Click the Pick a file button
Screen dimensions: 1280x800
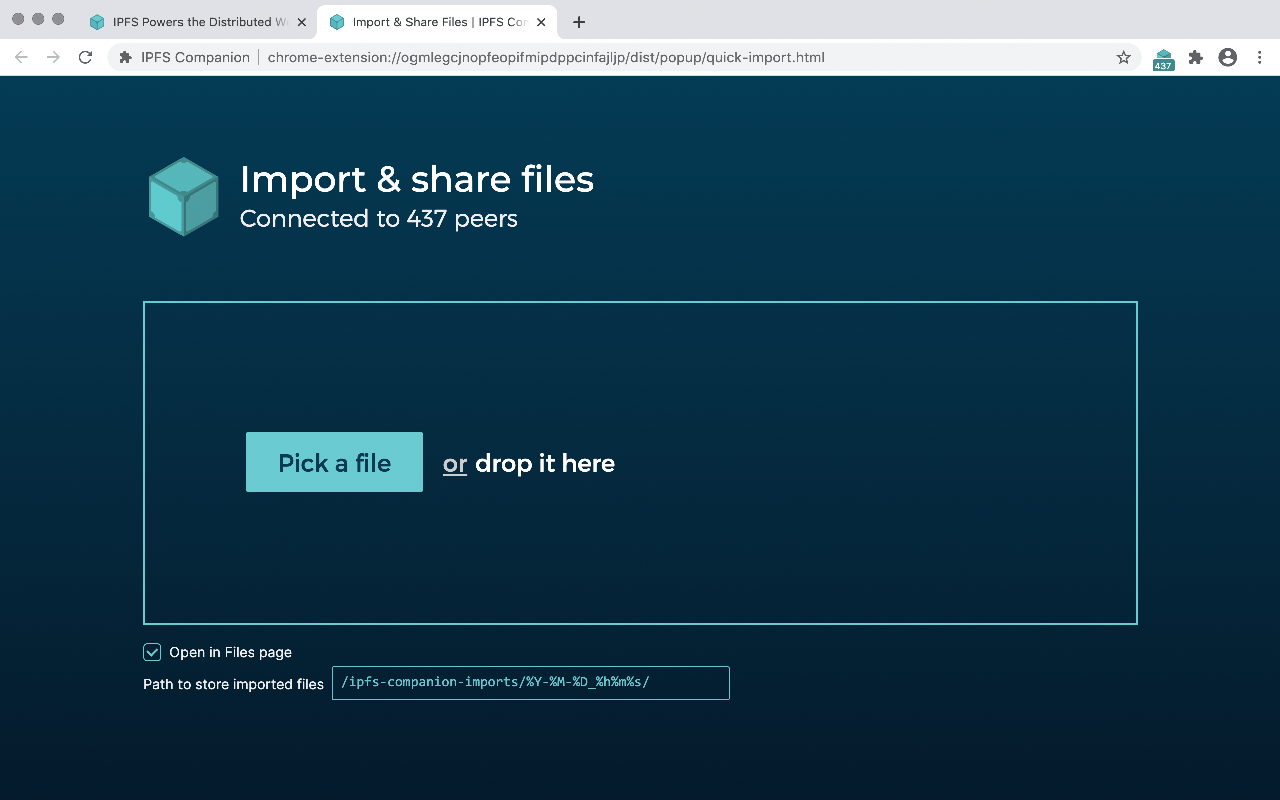(334, 462)
